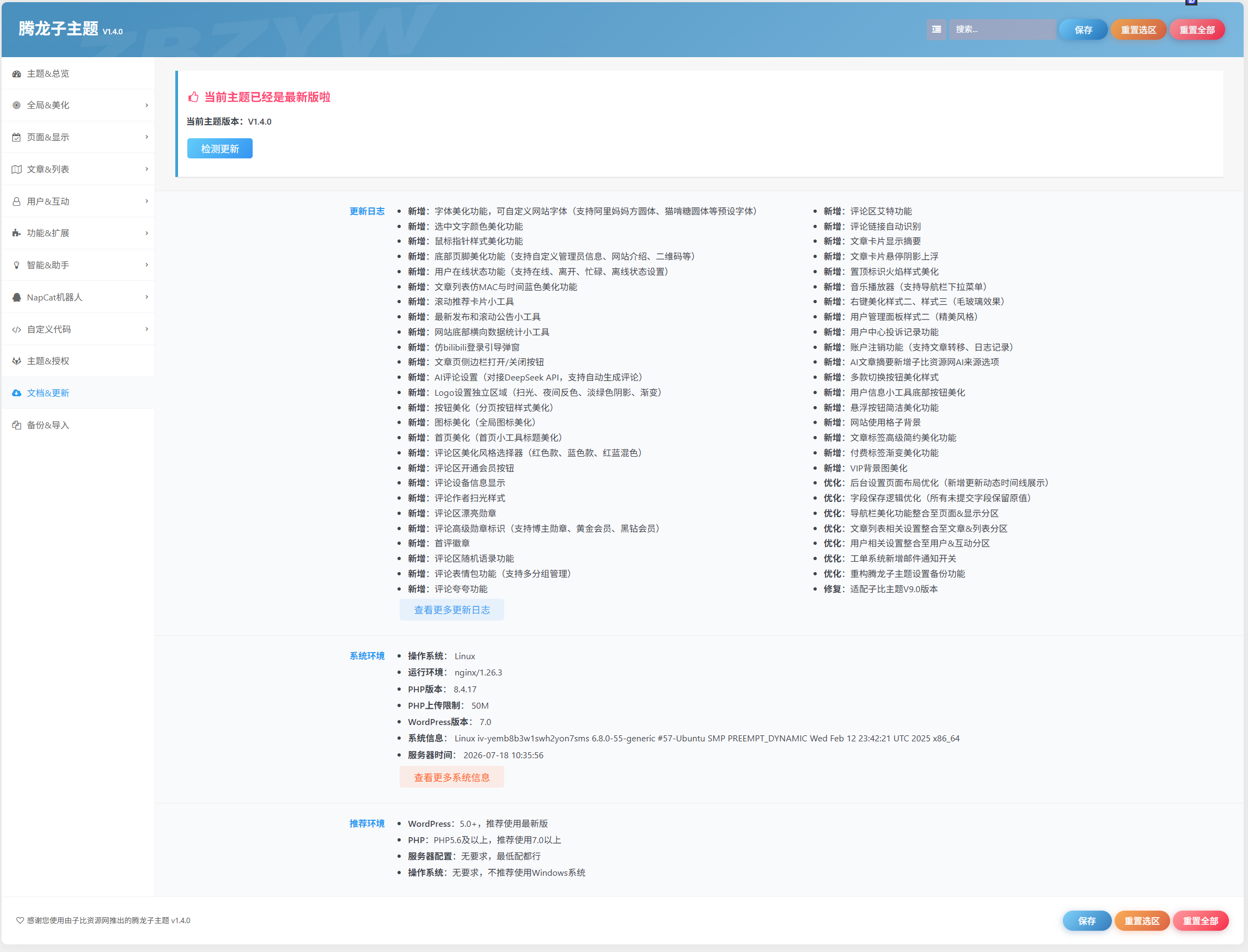The width and height of the screenshot is (1248, 952).
Task: Click the map icon beside 文章&列表
Action: [x=16, y=169]
